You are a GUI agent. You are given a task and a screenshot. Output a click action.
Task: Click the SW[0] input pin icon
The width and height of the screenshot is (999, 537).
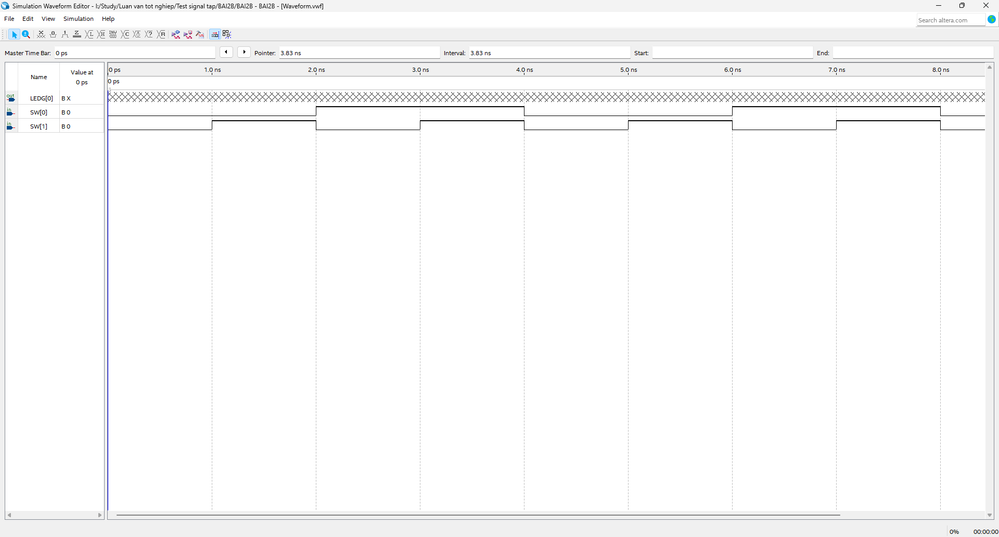pyautogui.click(x=10, y=112)
